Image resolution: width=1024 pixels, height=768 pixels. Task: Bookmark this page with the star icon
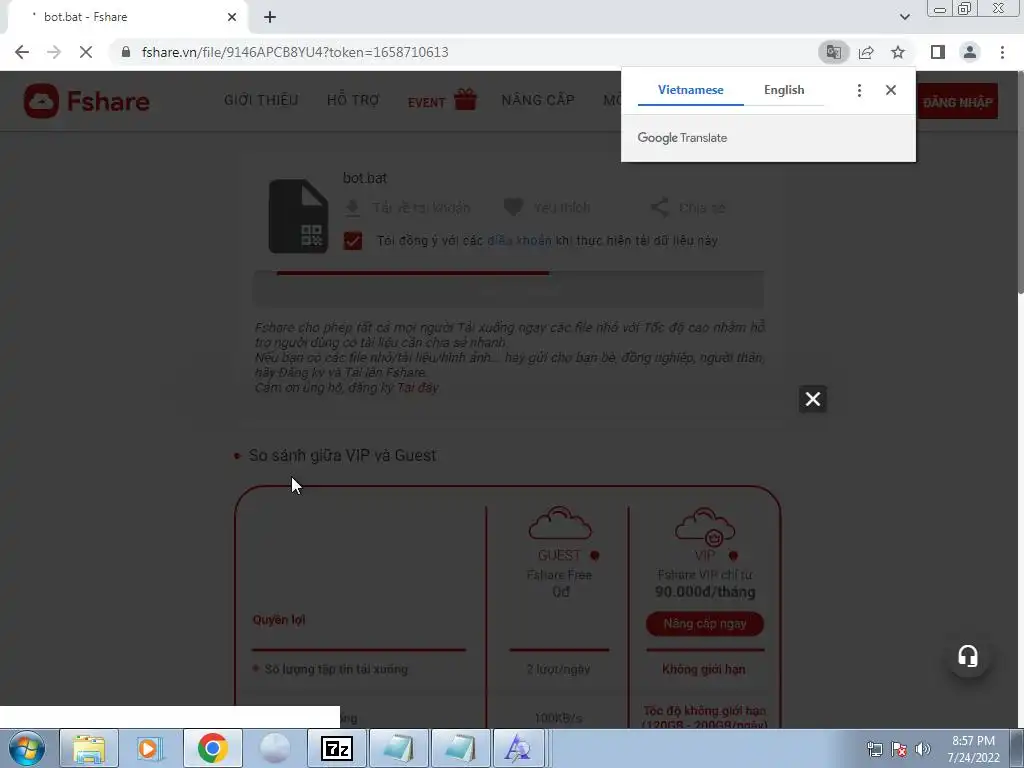[x=898, y=52]
